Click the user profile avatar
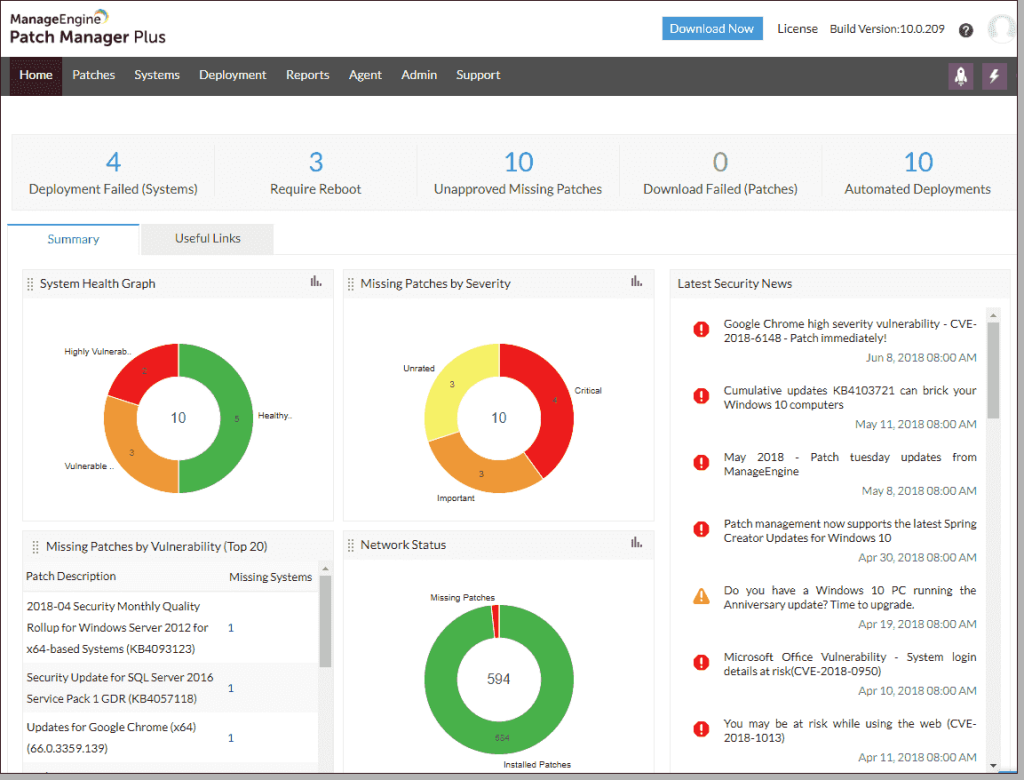The width and height of the screenshot is (1024, 780). (1001, 29)
